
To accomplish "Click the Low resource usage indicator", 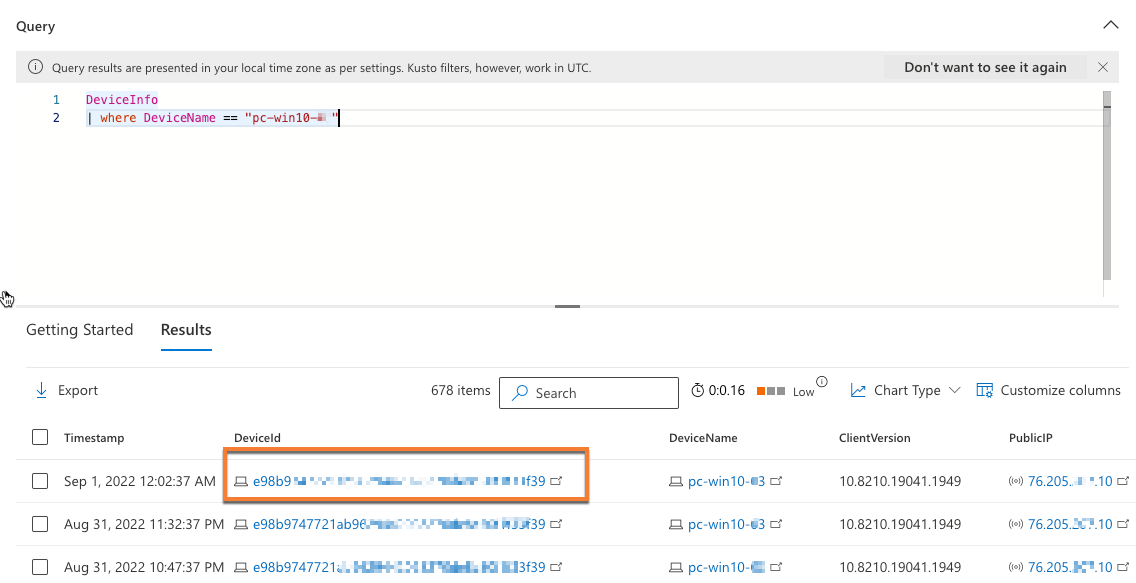I will (785, 391).
